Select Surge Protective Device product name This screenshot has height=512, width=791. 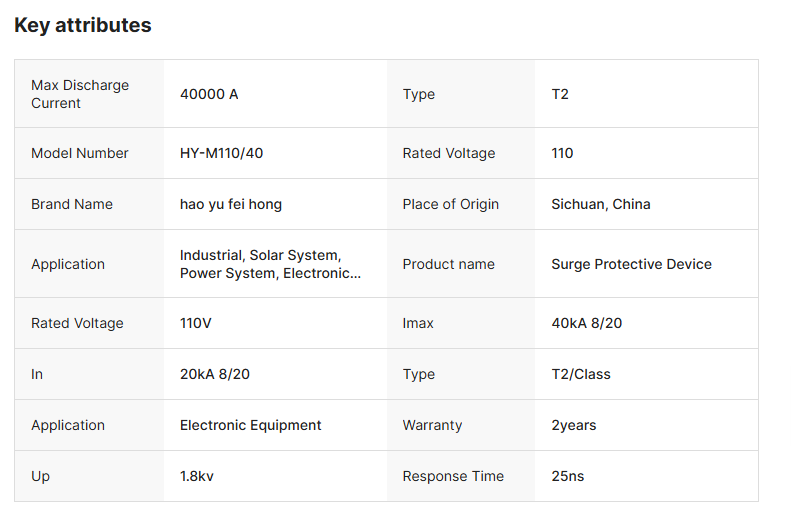tap(631, 264)
